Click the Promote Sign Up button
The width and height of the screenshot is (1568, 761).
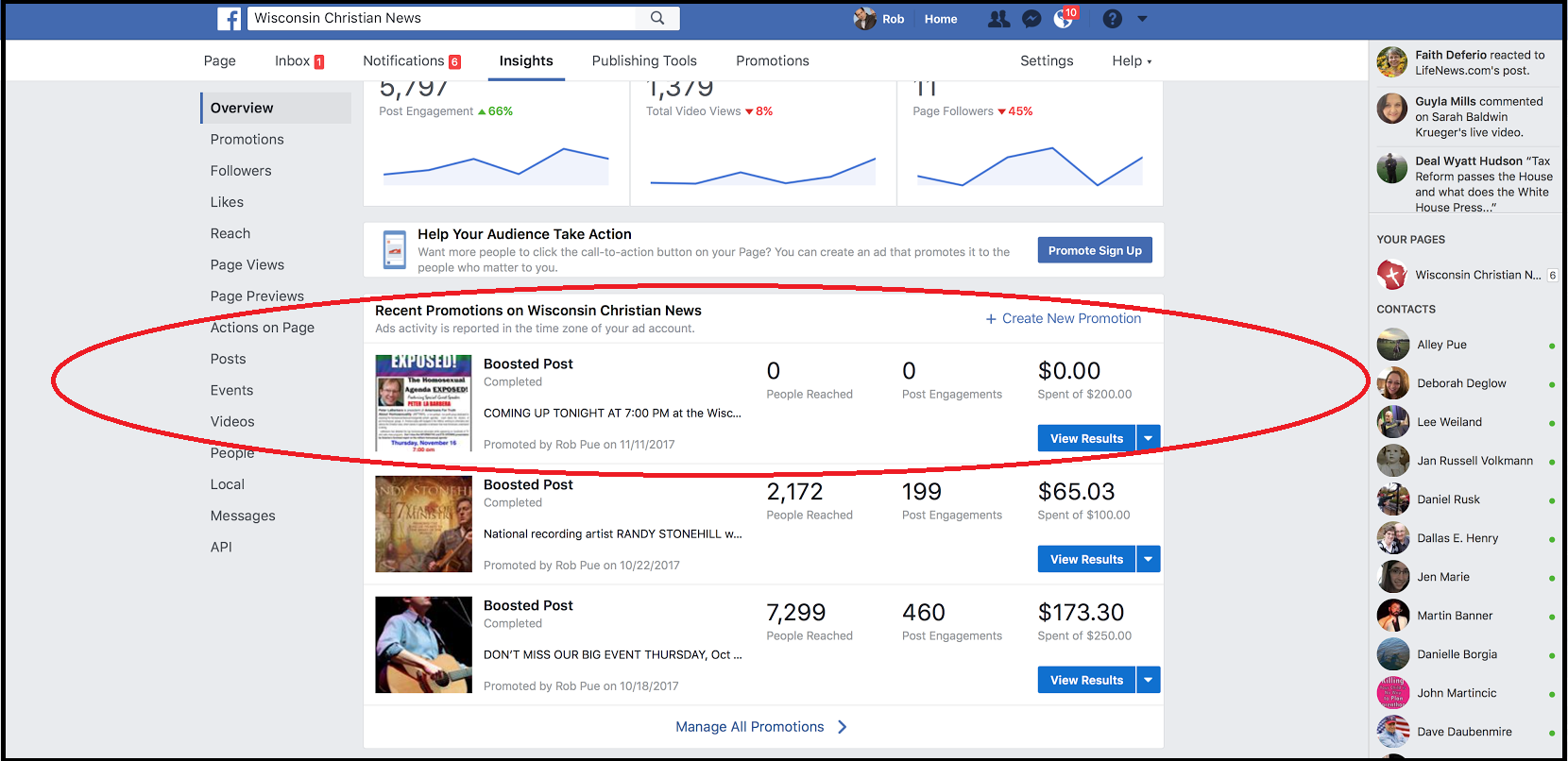click(x=1095, y=250)
